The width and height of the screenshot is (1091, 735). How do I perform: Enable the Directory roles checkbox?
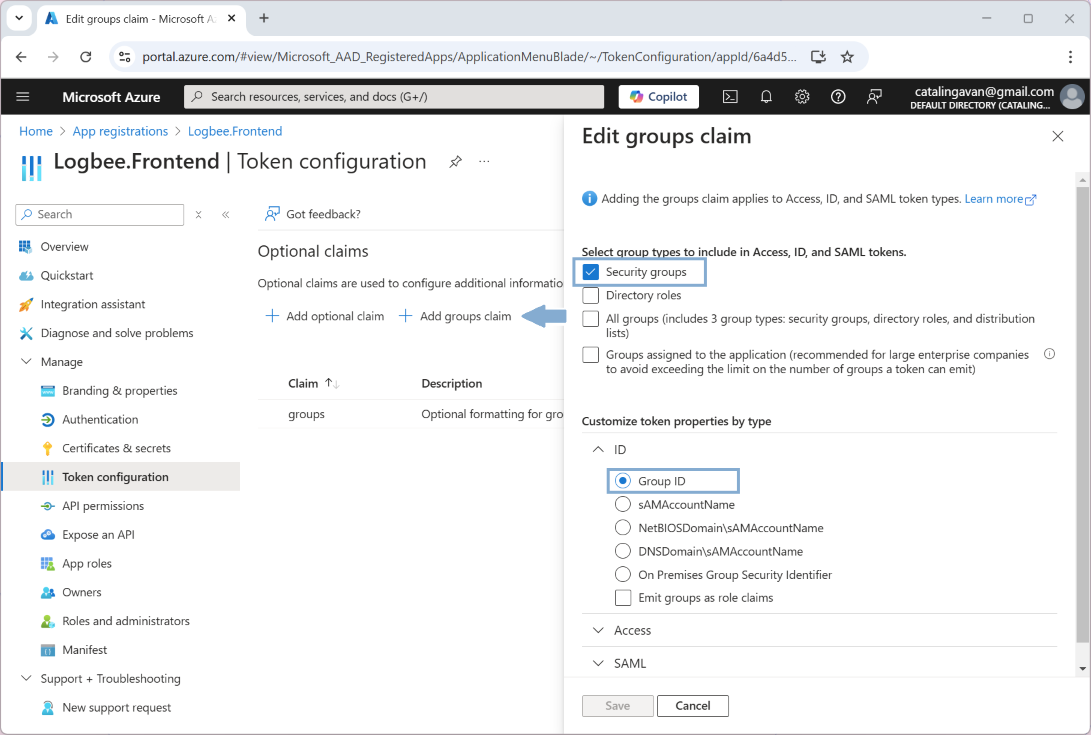point(591,296)
